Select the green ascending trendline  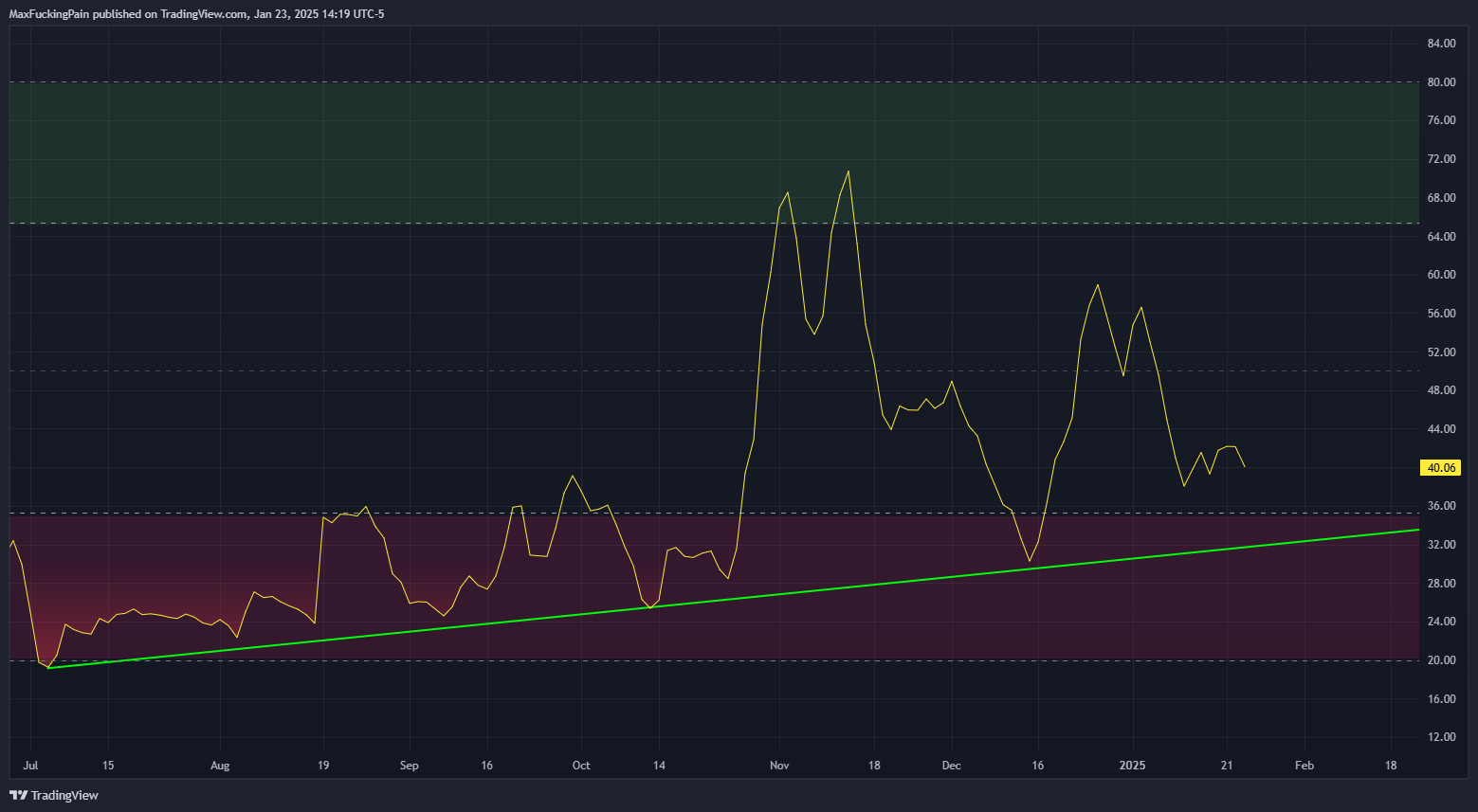pyautogui.click(x=734, y=599)
